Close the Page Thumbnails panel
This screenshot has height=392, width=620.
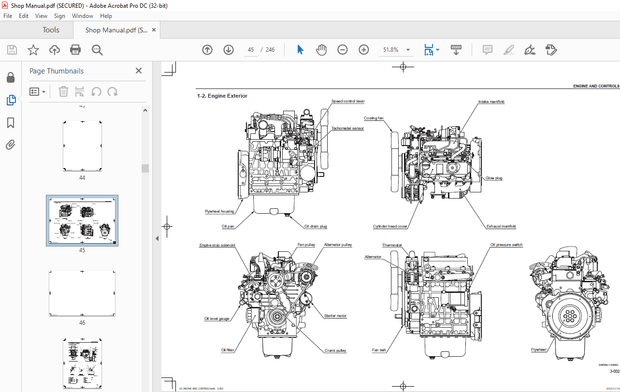[x=138, y=70]
